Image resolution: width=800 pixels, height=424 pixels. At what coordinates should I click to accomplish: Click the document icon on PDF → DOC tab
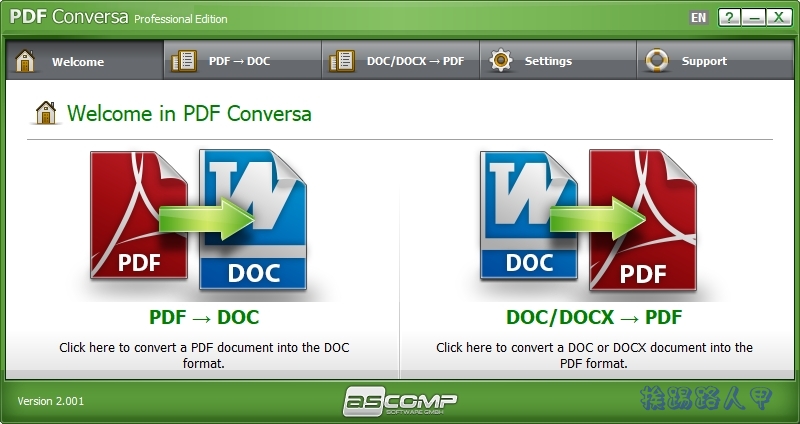coord(183,61)
